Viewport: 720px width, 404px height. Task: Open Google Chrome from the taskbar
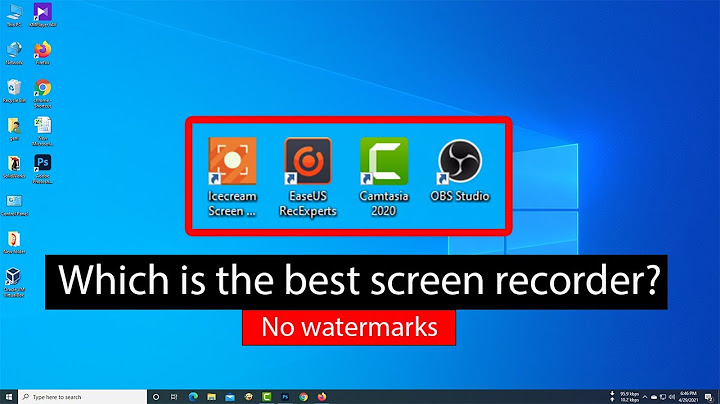[x=303, y=397]
